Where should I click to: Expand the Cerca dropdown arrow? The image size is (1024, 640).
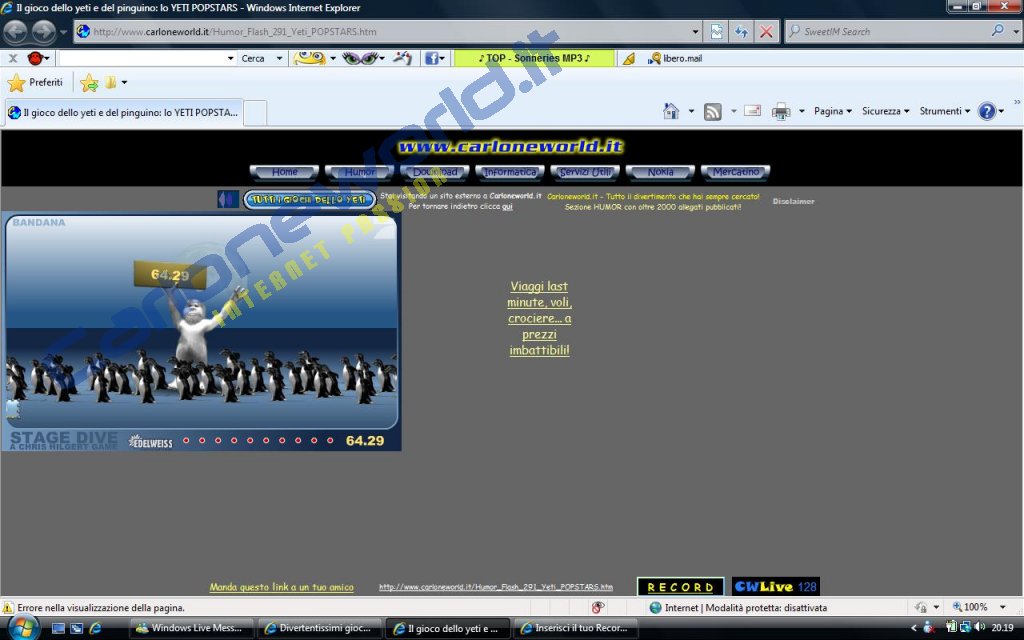coord(280,58)
